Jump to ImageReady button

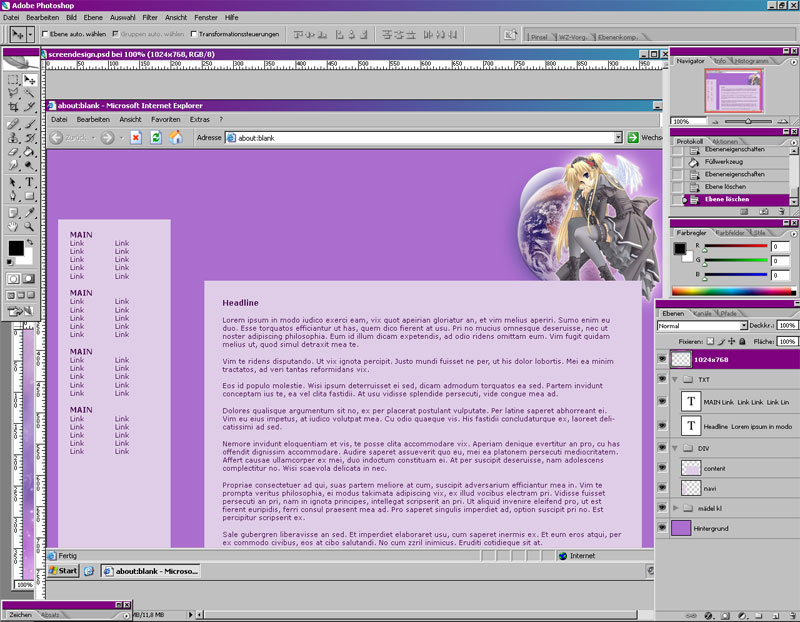[20, 311]
